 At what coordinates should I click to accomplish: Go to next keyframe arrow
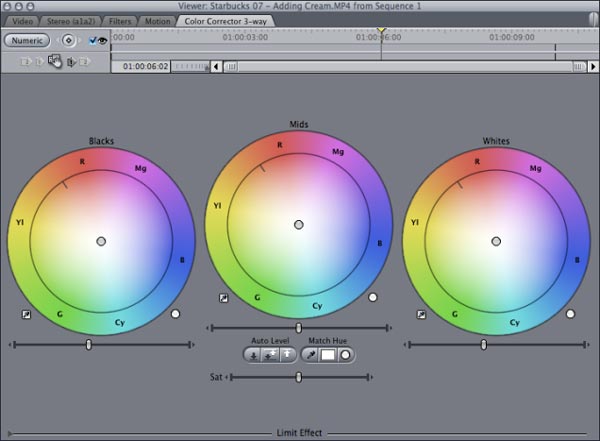point(79,40)
